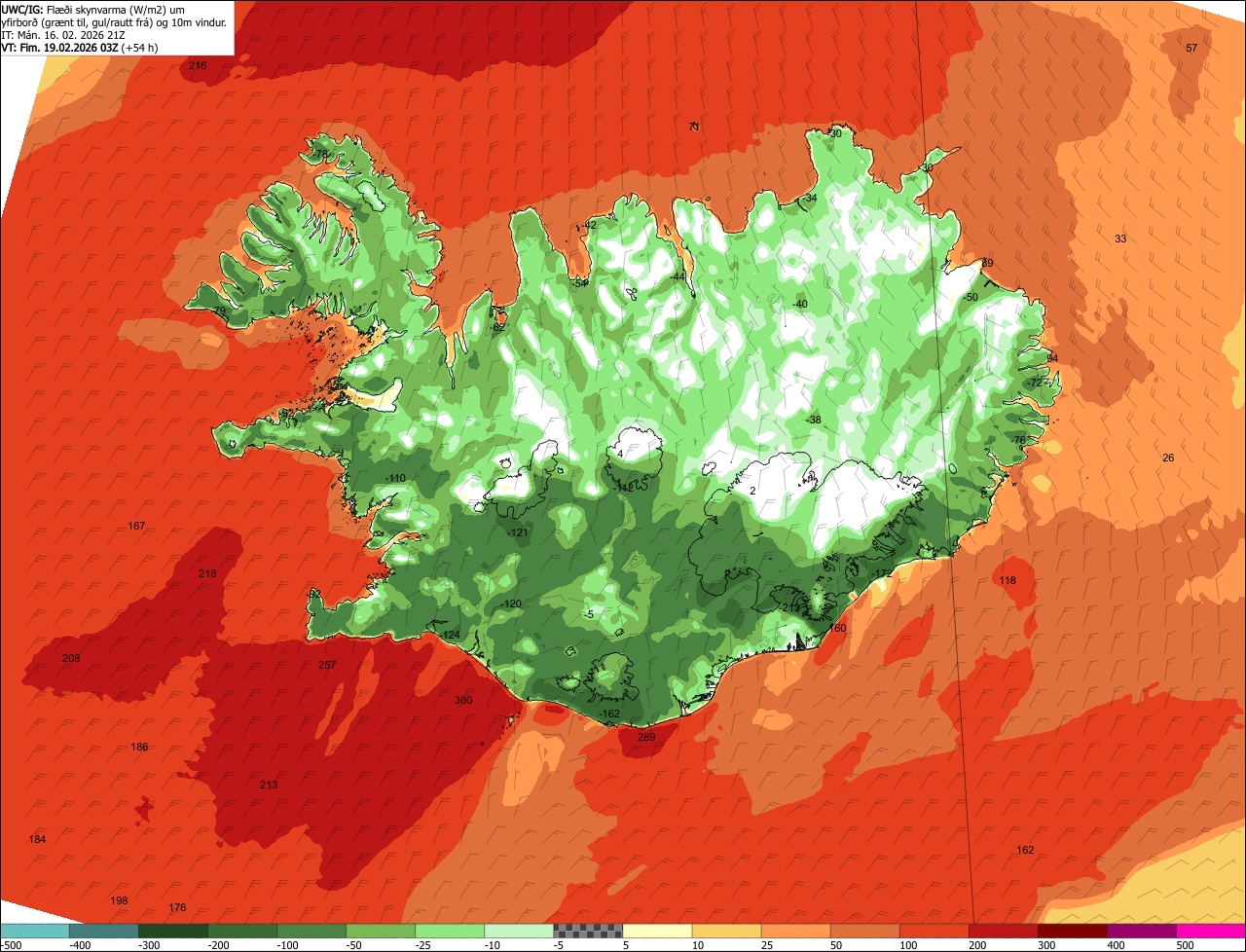The width and height of the screenshot is (1246, 952).
Task: Click the '(+54 h)' forecast offset text
Action: pyautogui.click(x=141, y=47)
